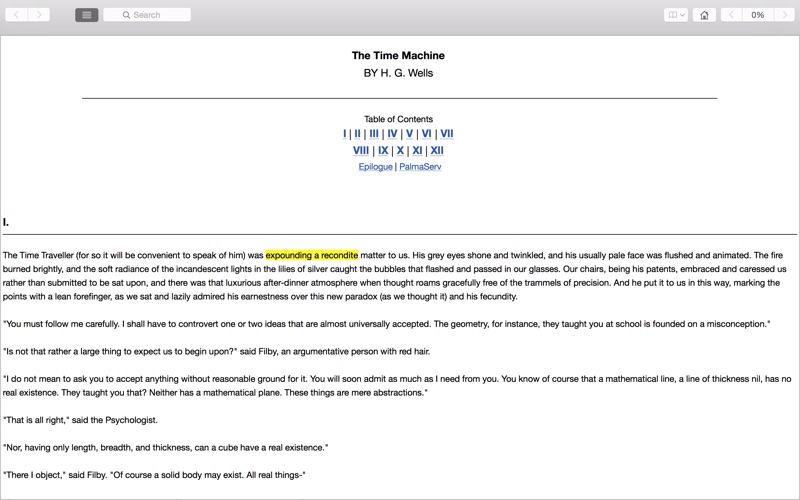800x500 pixels.
Task: Open chapter XII link
Action: (x=437, y=151)
